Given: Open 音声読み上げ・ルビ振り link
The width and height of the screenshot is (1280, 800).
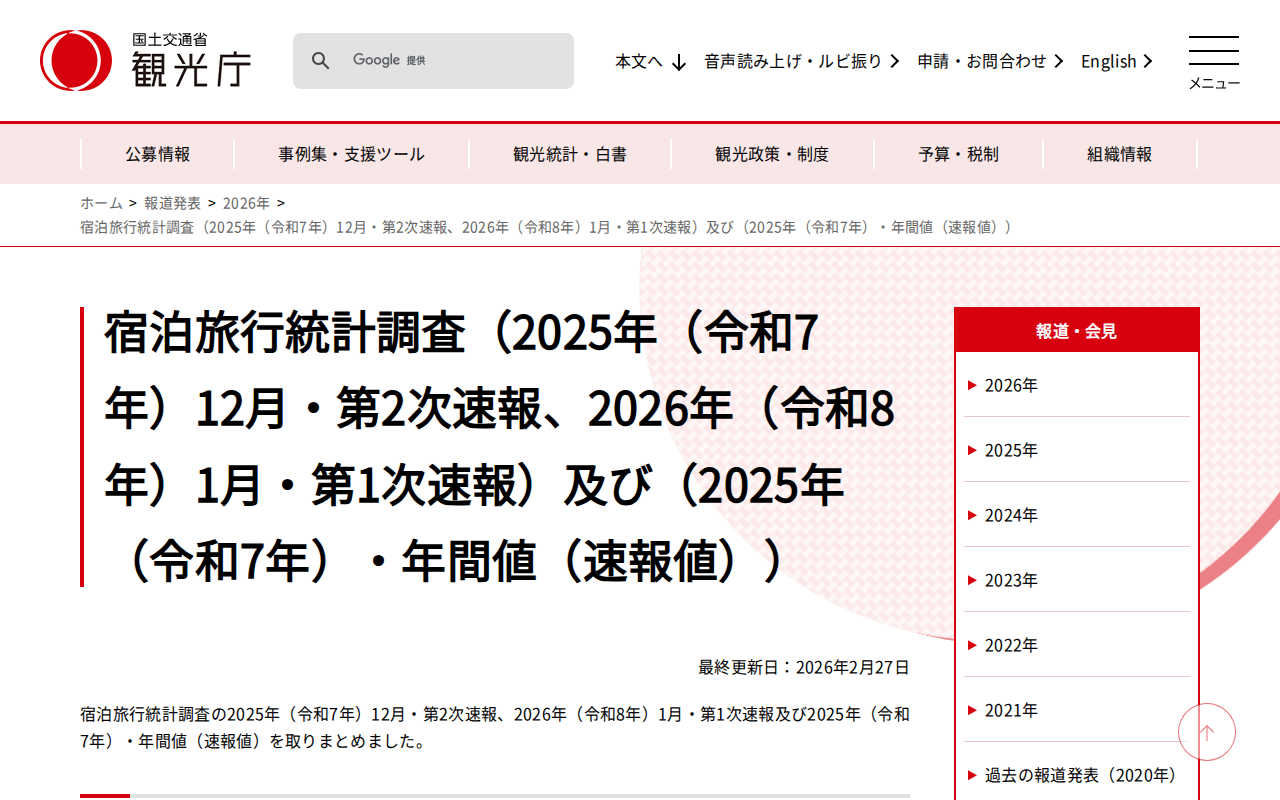Looking at the screenshot, I should 802,62.
